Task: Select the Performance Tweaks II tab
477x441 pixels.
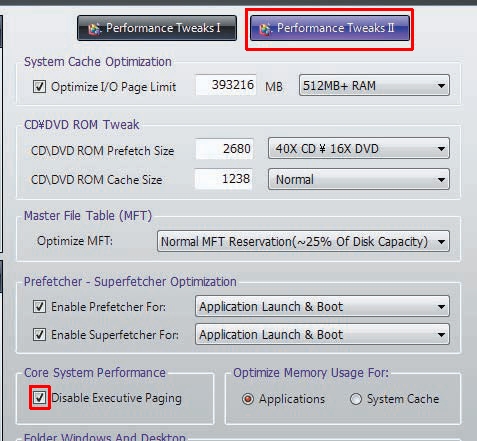Action: coord(330,28)
